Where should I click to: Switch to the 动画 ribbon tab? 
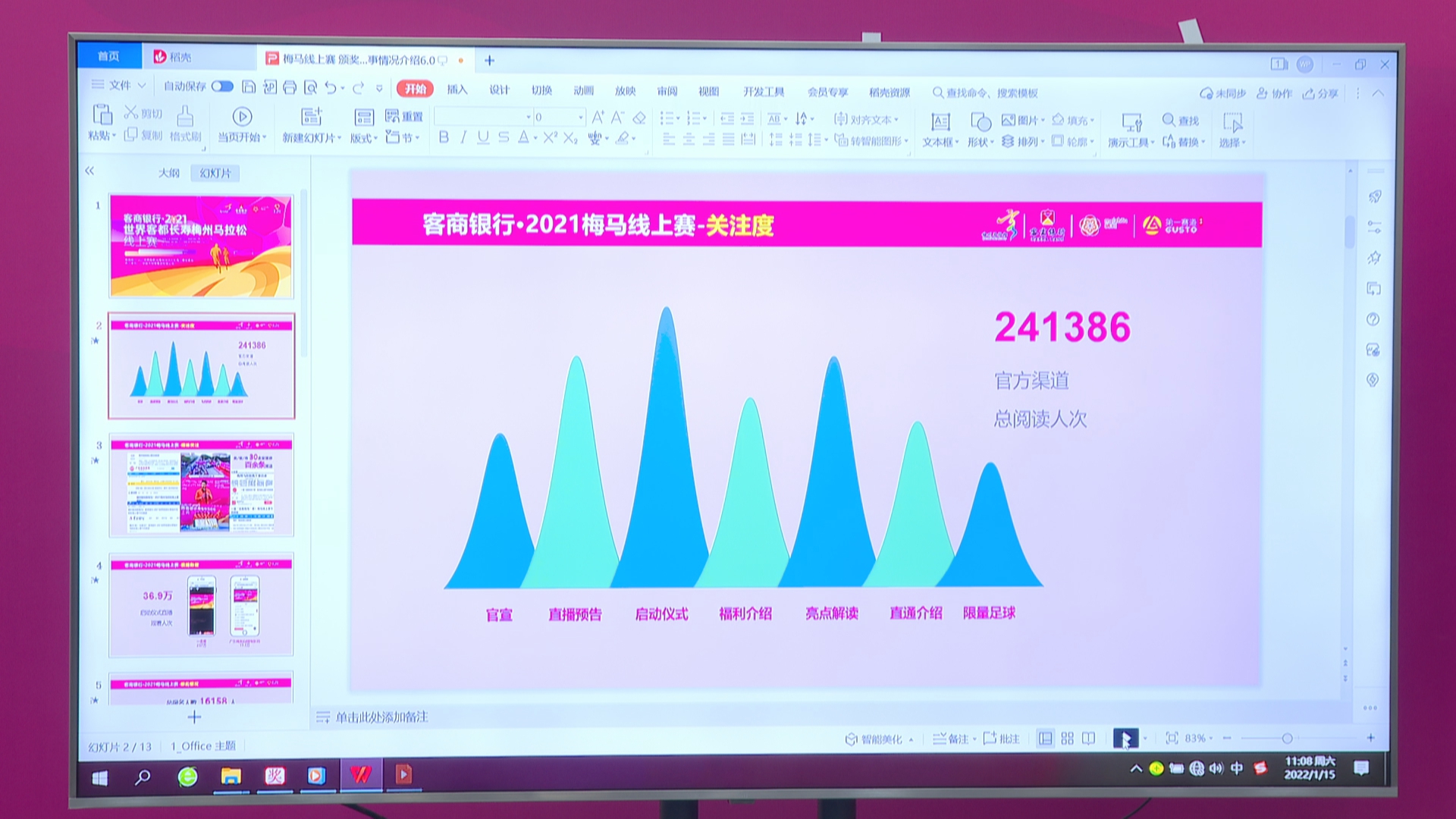[583, 90]
